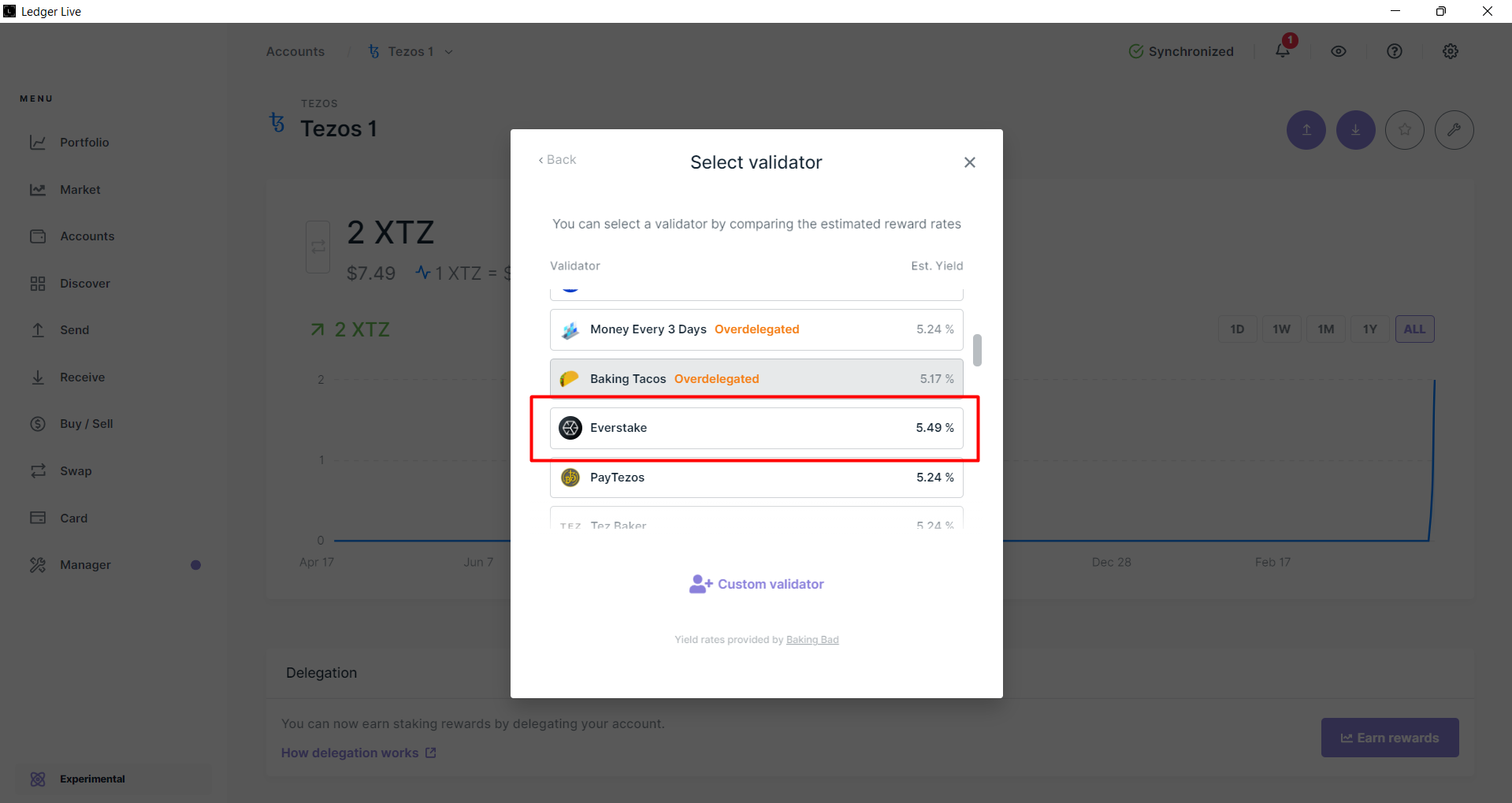Click Accounts breadcrumb
Screen dimensions: 1512x803
pyautogui.click(x=295, y=52)
